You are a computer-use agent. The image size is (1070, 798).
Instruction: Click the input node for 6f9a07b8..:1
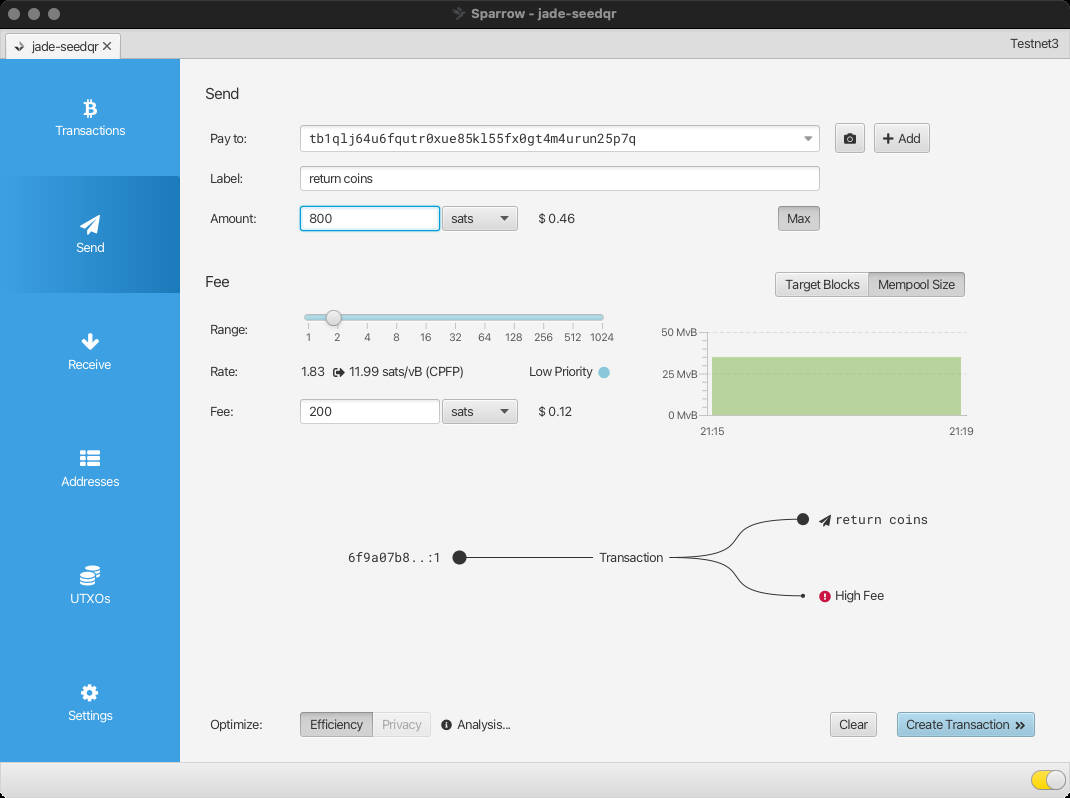459,558
